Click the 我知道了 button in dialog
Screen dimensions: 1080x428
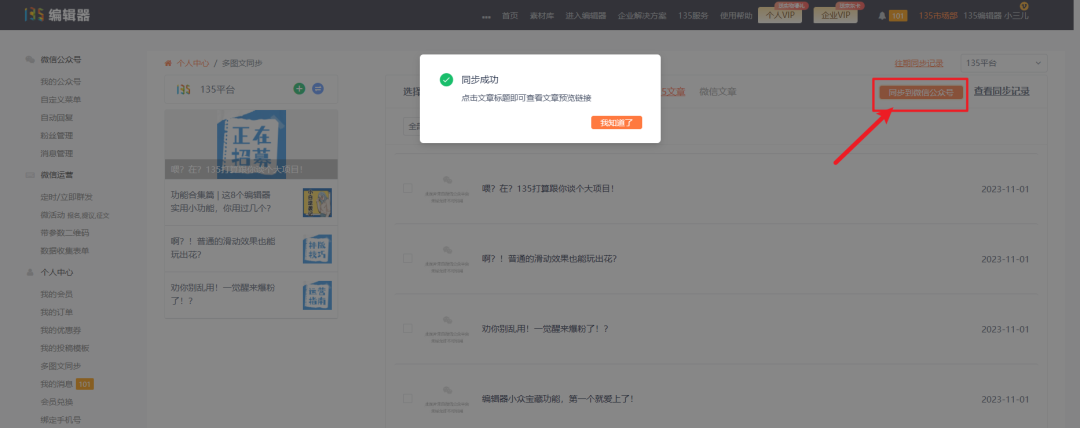pyautogui.click(x=616, y=122)
